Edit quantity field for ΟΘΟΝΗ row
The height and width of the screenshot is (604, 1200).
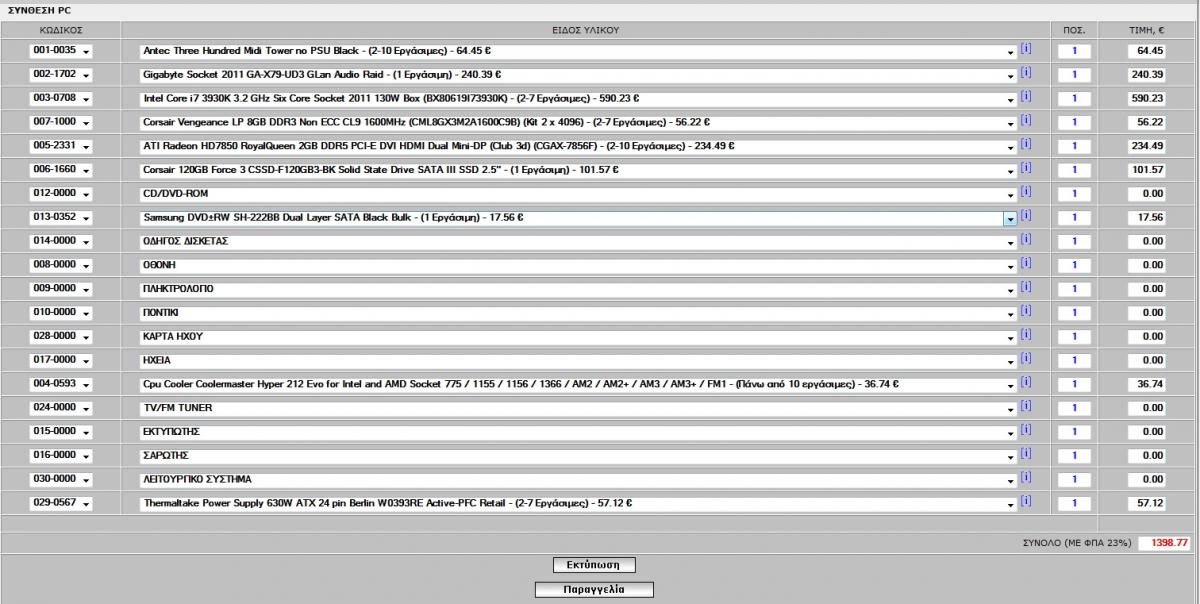click(1074, 265)
